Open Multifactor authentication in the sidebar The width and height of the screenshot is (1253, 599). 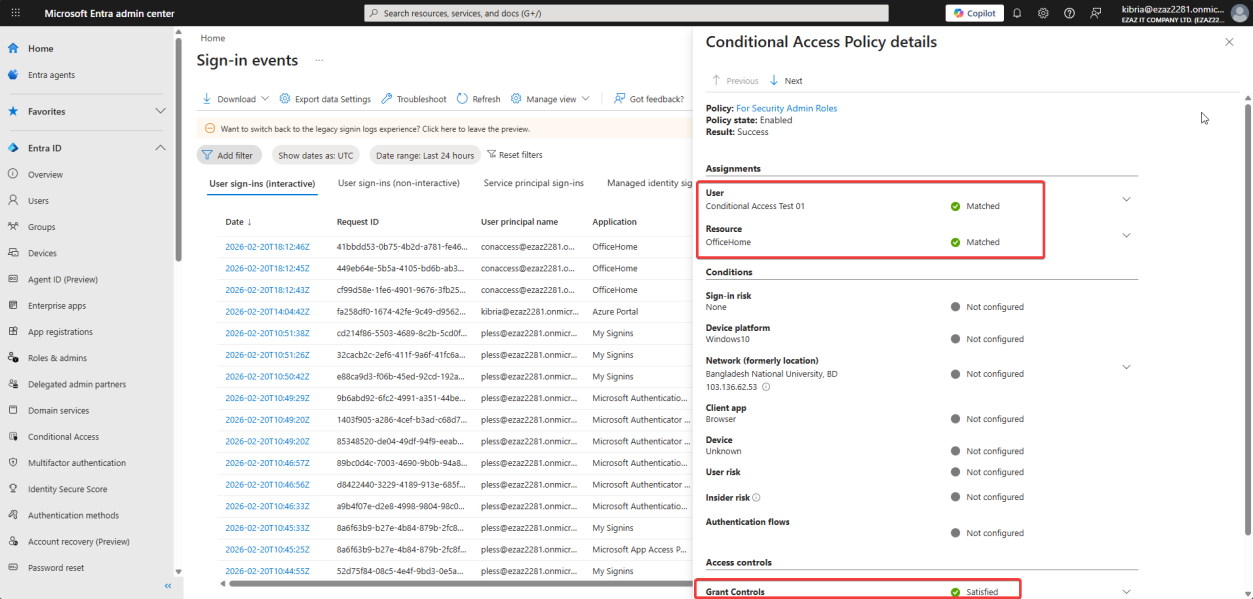pos(77,463)
